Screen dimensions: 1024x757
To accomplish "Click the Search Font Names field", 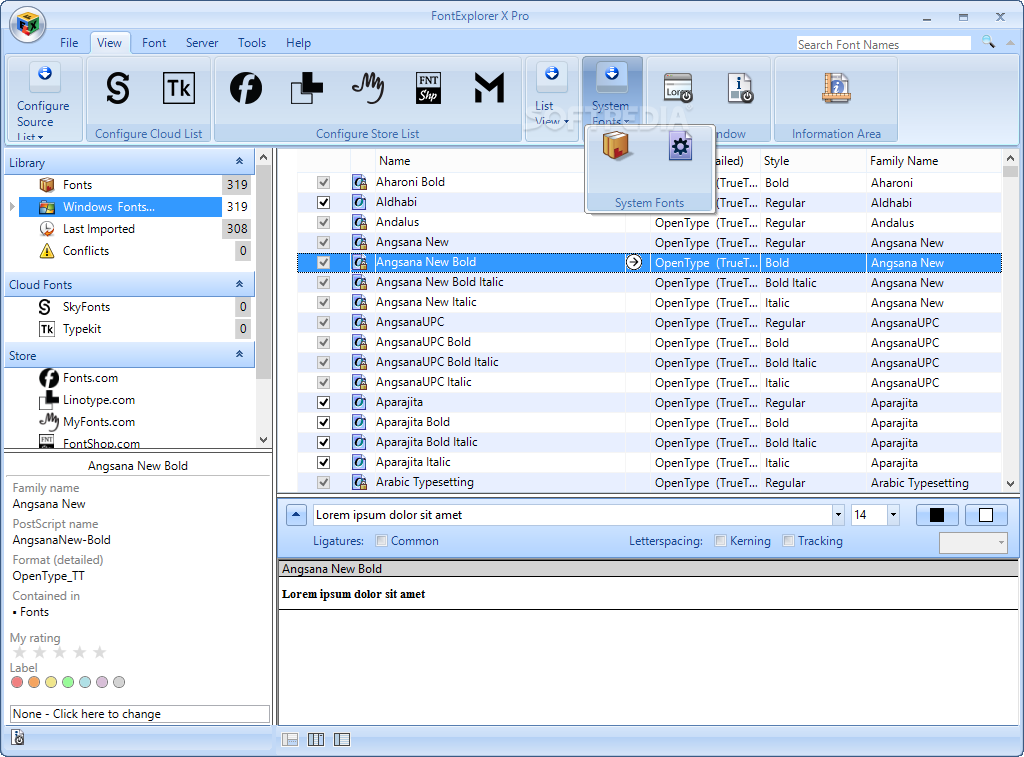I will pyautogui.click(x=884, y=44).
